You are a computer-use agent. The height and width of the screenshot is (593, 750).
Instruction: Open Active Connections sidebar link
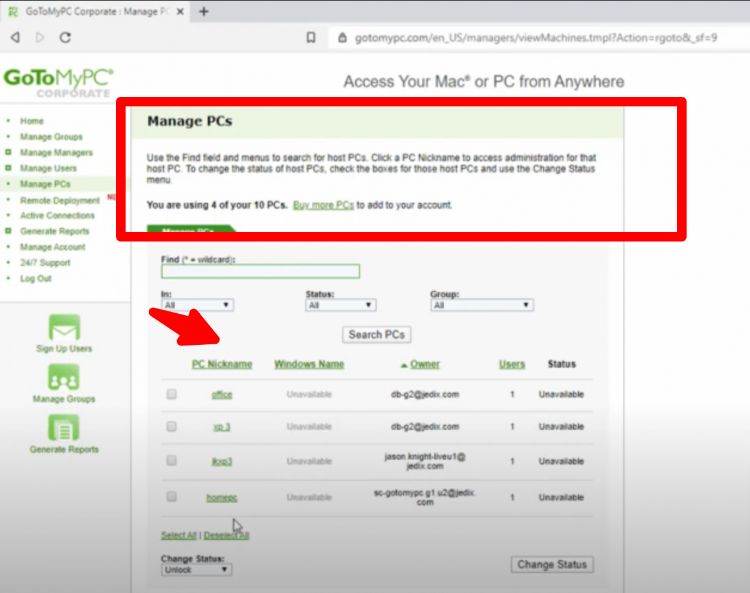coord(57,216)
